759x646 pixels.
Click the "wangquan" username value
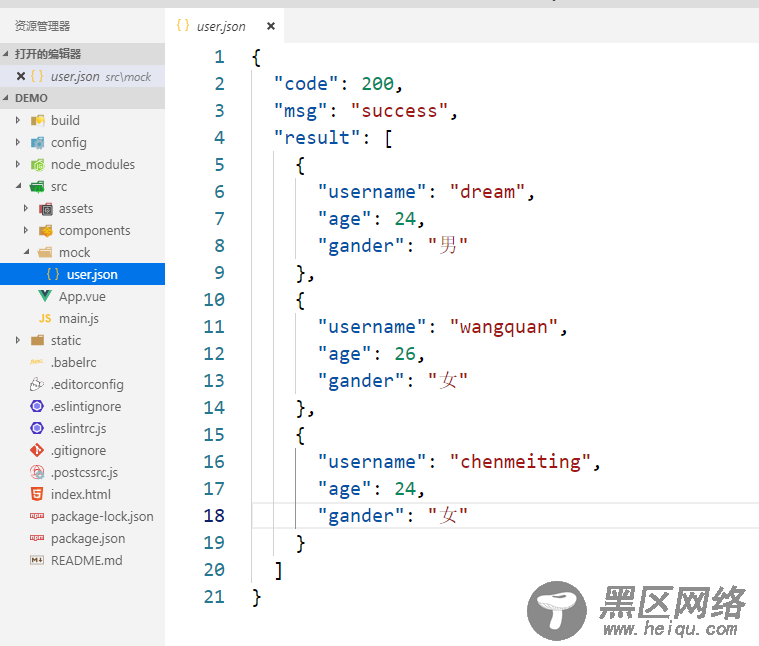(504, 328)
